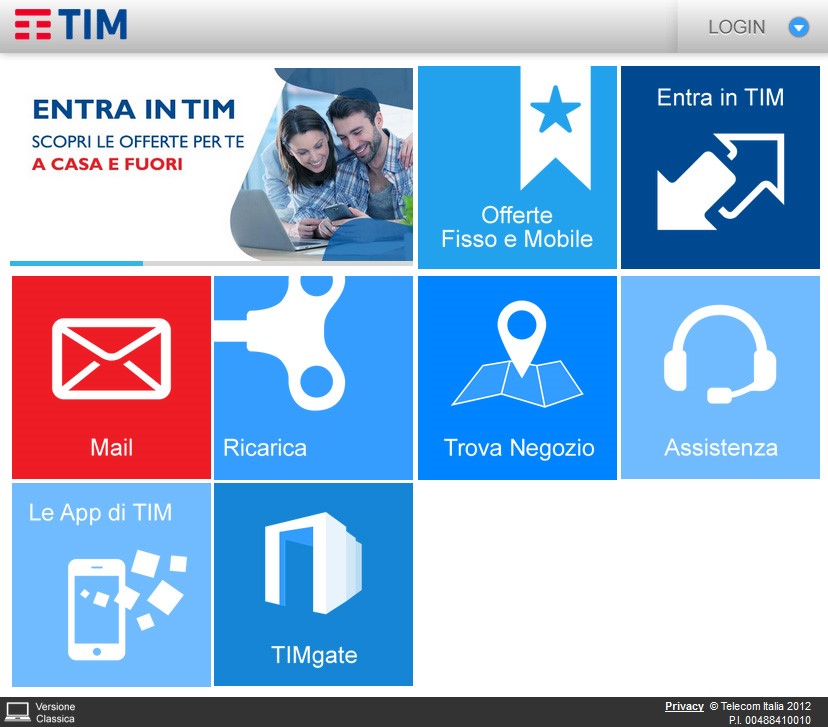Click the laptop icon for Versione Classica
Image resolution: width=828 pixels, height=727 pixels.
tap(16, 712)
